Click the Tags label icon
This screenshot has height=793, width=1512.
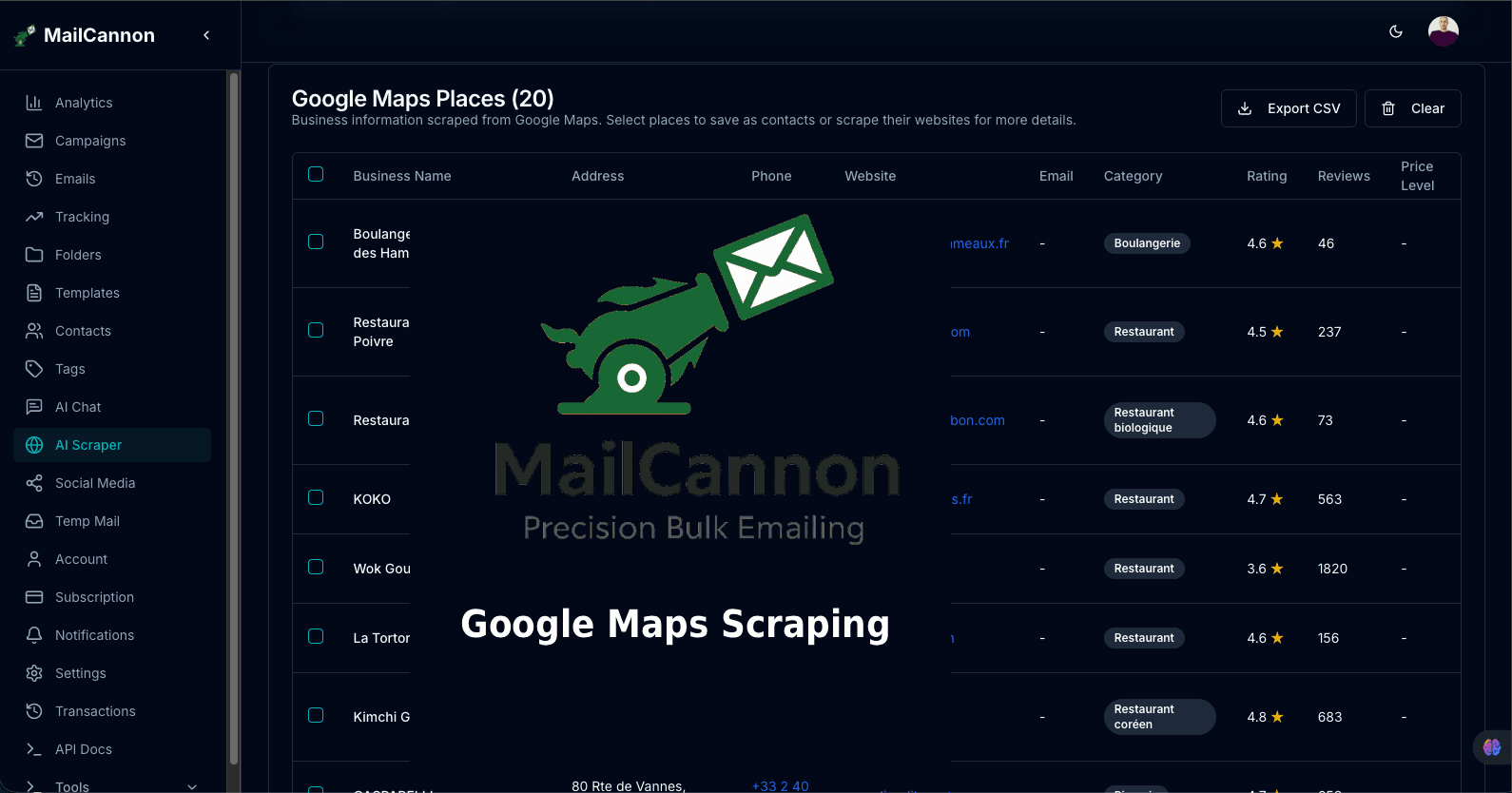point(34,369)
